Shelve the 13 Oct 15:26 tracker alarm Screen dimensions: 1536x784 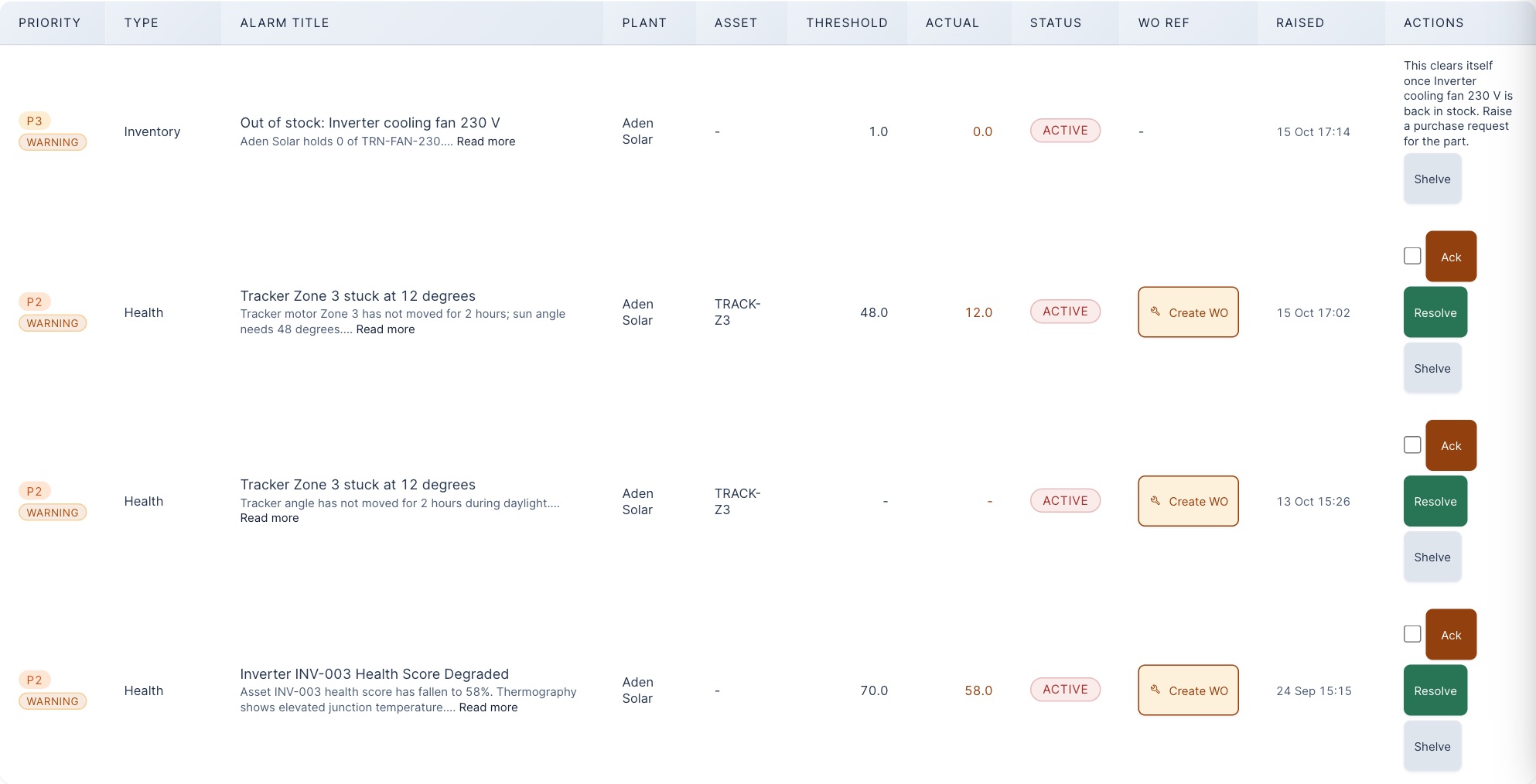(x=1432, y=557)
